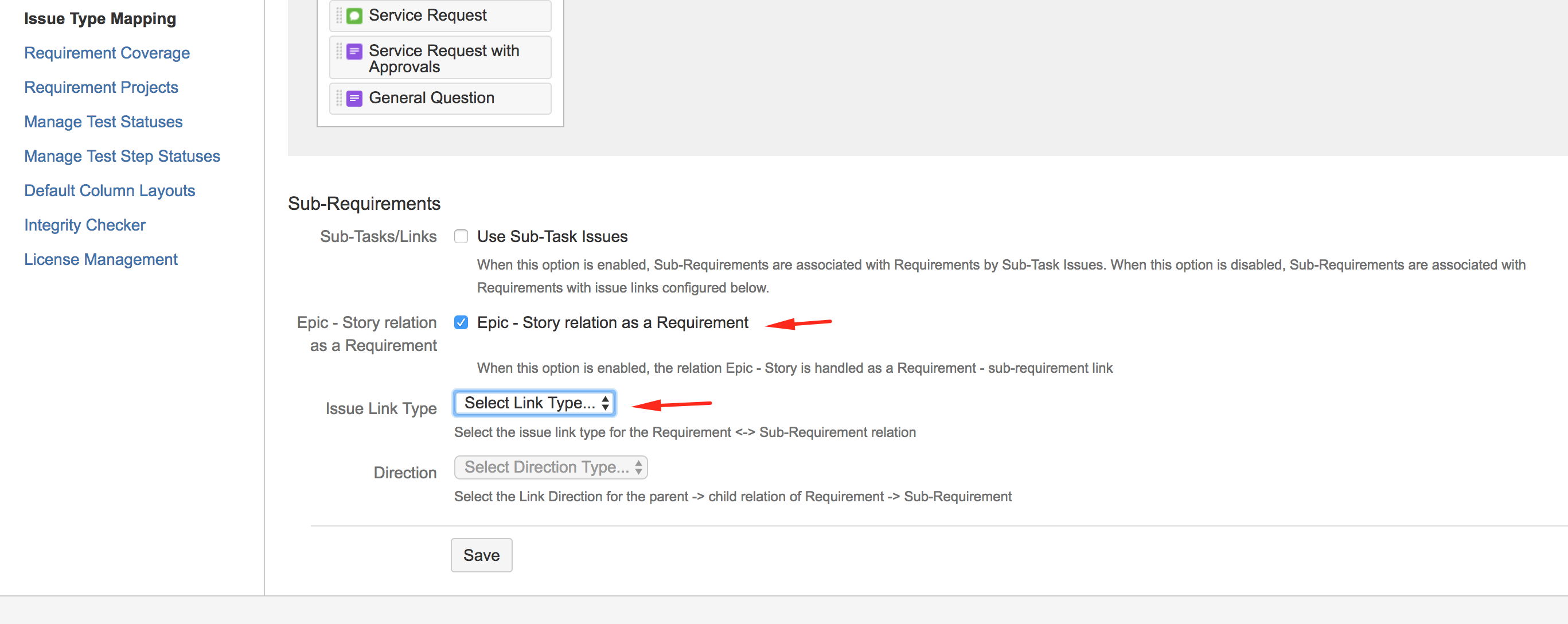Click purple Service Request with Approvals icon

(354, 52)
